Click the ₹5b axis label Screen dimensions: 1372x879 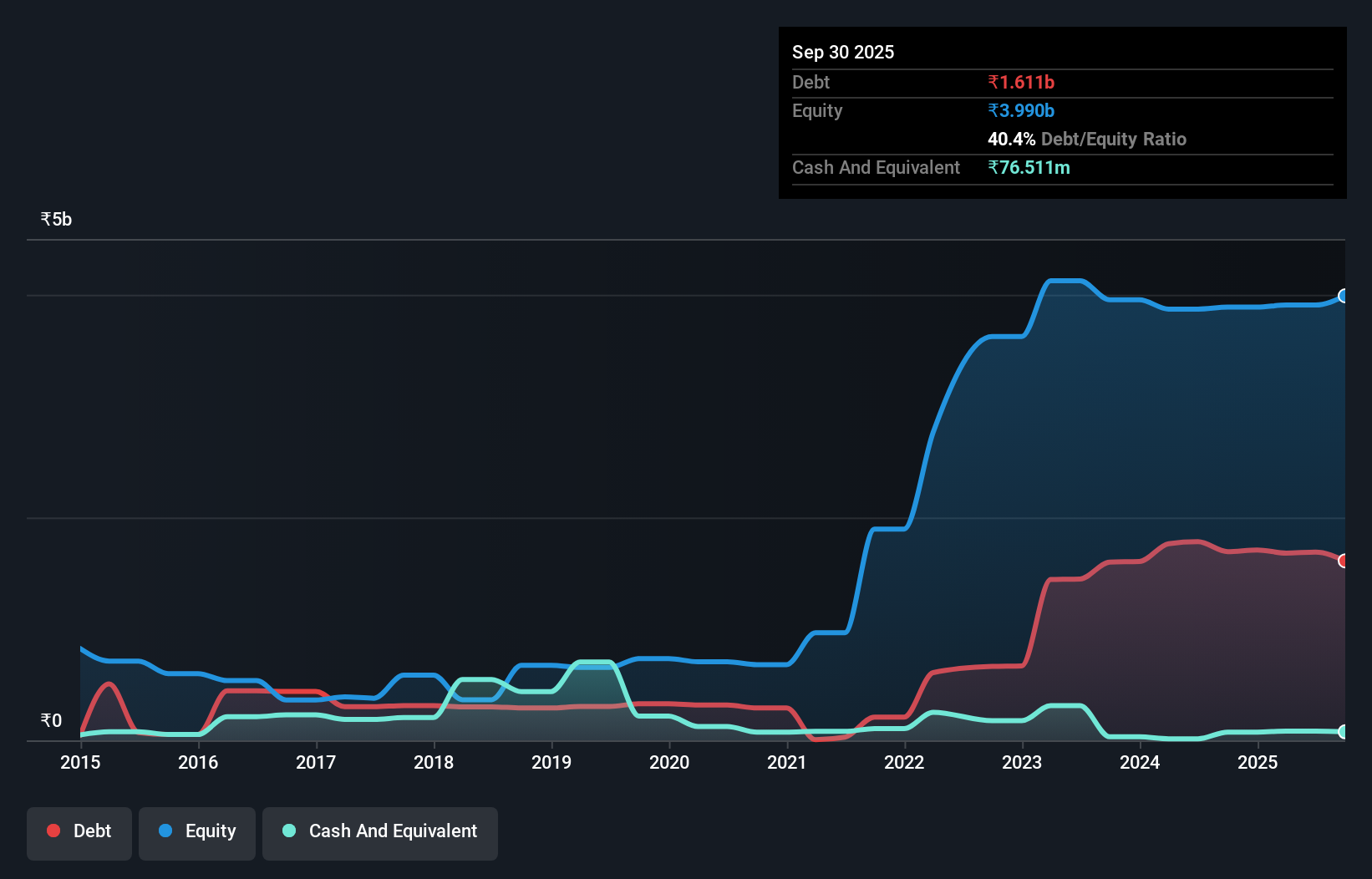click(55, 218)
